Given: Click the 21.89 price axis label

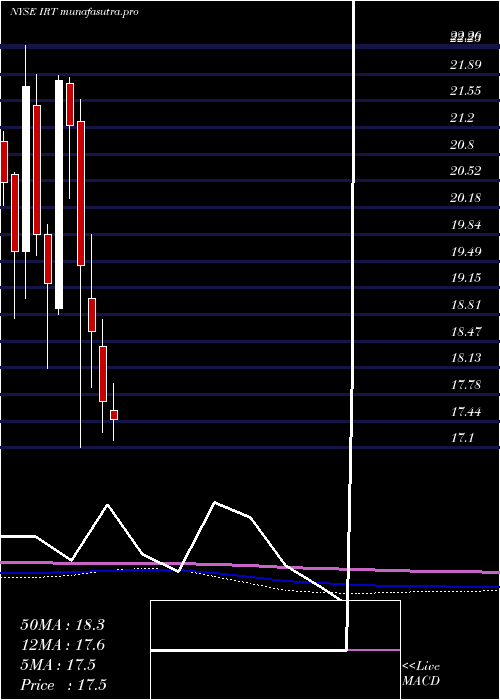Looking at the screenshot, I should pos(465,65).
